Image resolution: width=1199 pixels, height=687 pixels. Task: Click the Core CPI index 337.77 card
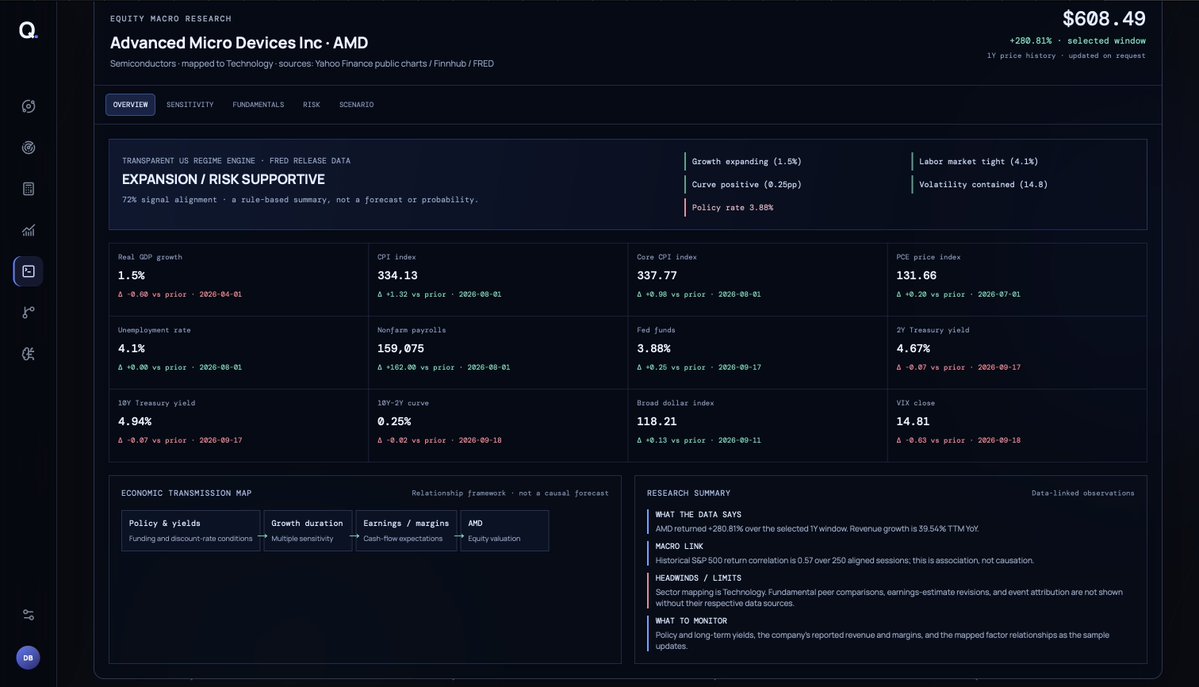click(757, 279)
